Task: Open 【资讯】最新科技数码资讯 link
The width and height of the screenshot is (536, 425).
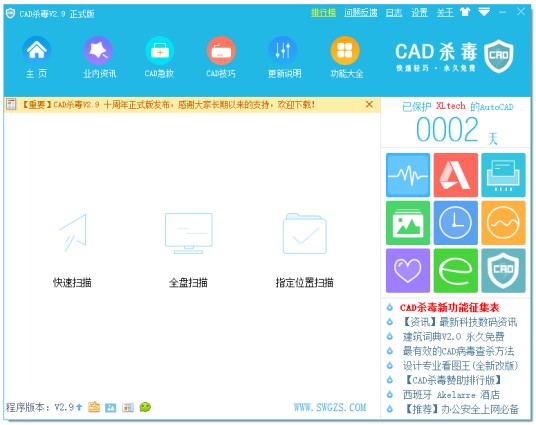Action: click(x=460, y=322)
